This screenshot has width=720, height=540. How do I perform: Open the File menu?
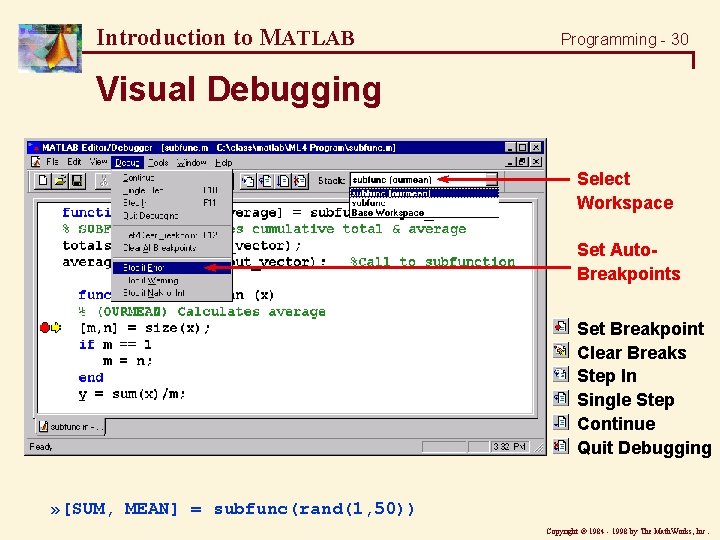(52, 162)
